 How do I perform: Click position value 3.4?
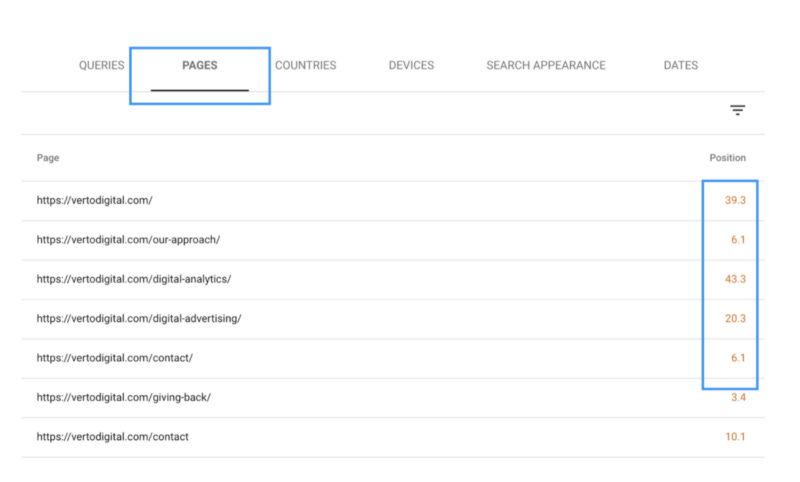738,397
